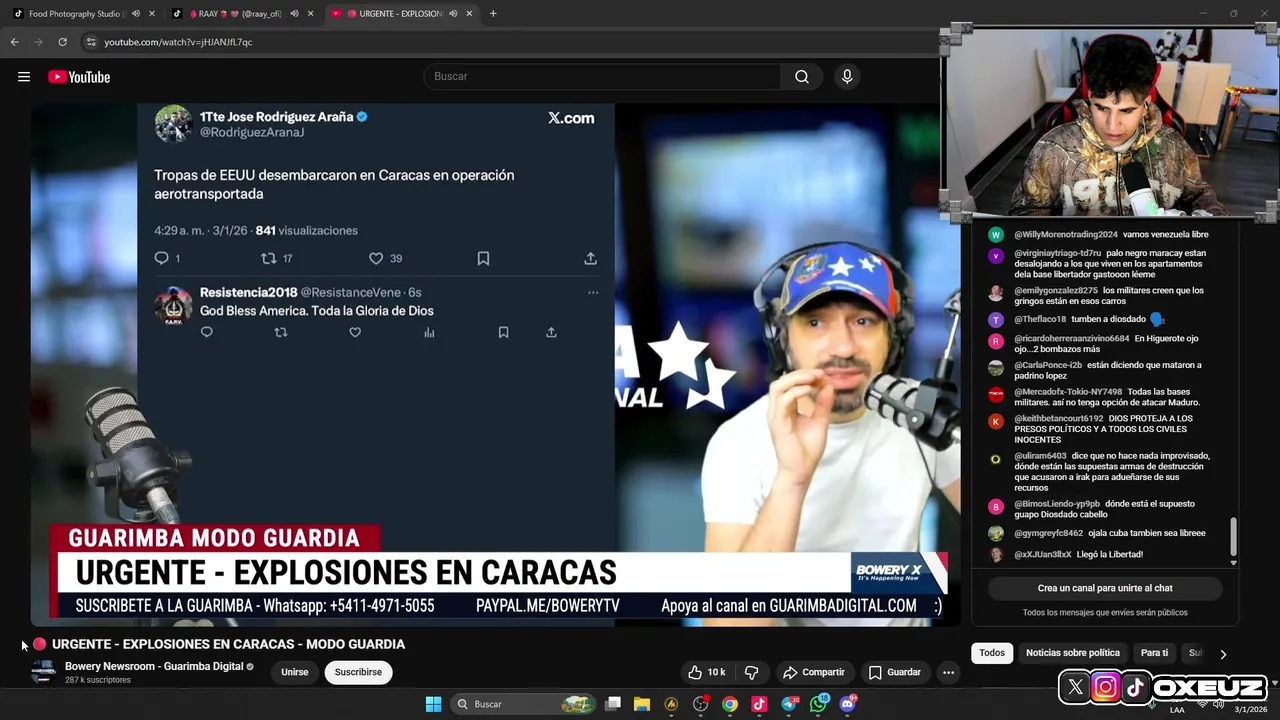
Task: Share the video via Compartir
Action: point(814,672)
